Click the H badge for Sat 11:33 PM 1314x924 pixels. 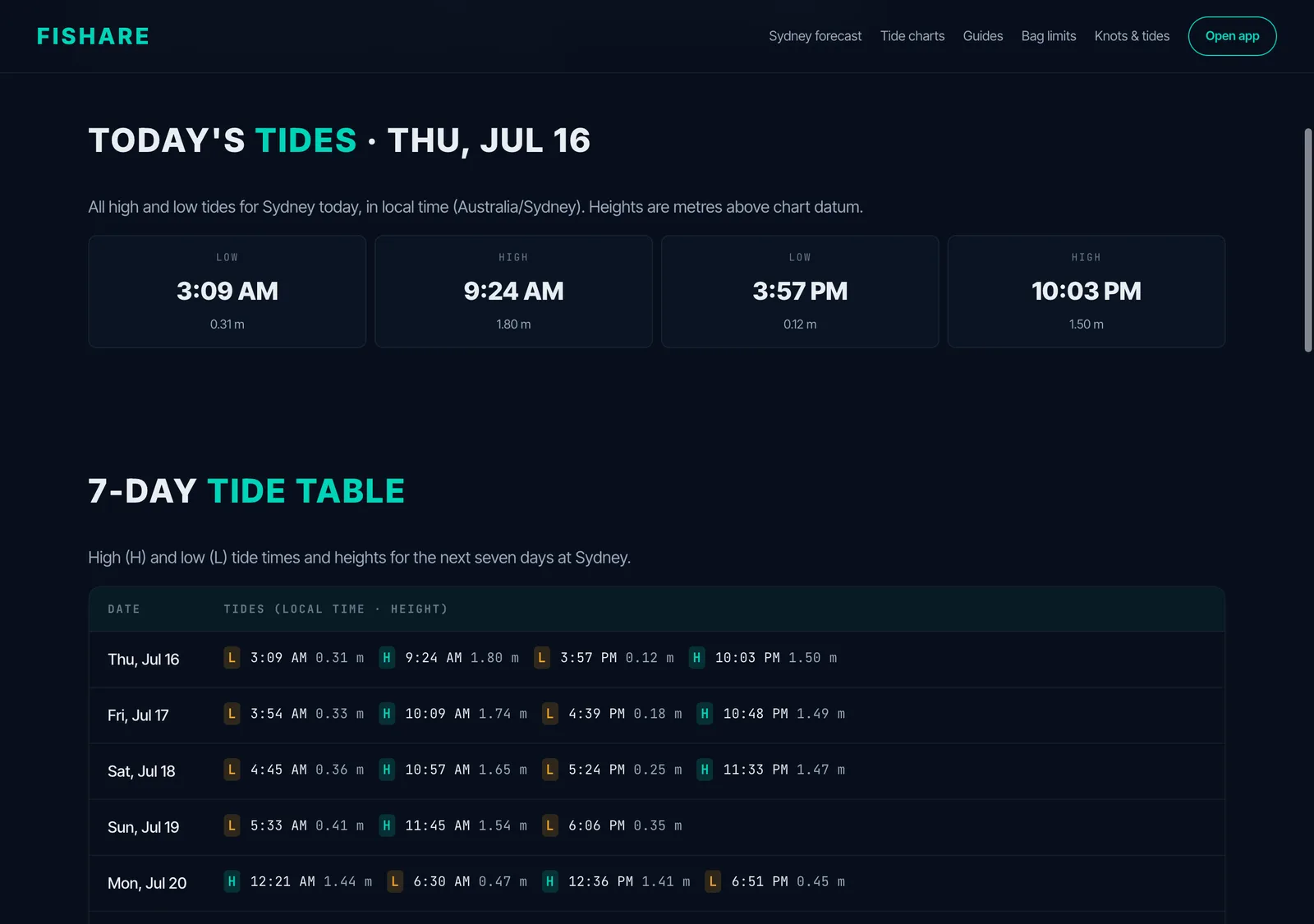pos(705,770)
